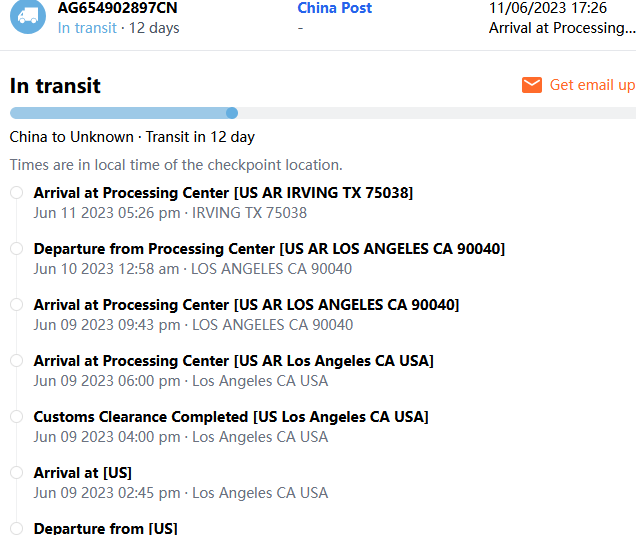Select the Irving TX arrival checkpoint marker
Viewport: 636px width, 535px height.
click(16, 193)
